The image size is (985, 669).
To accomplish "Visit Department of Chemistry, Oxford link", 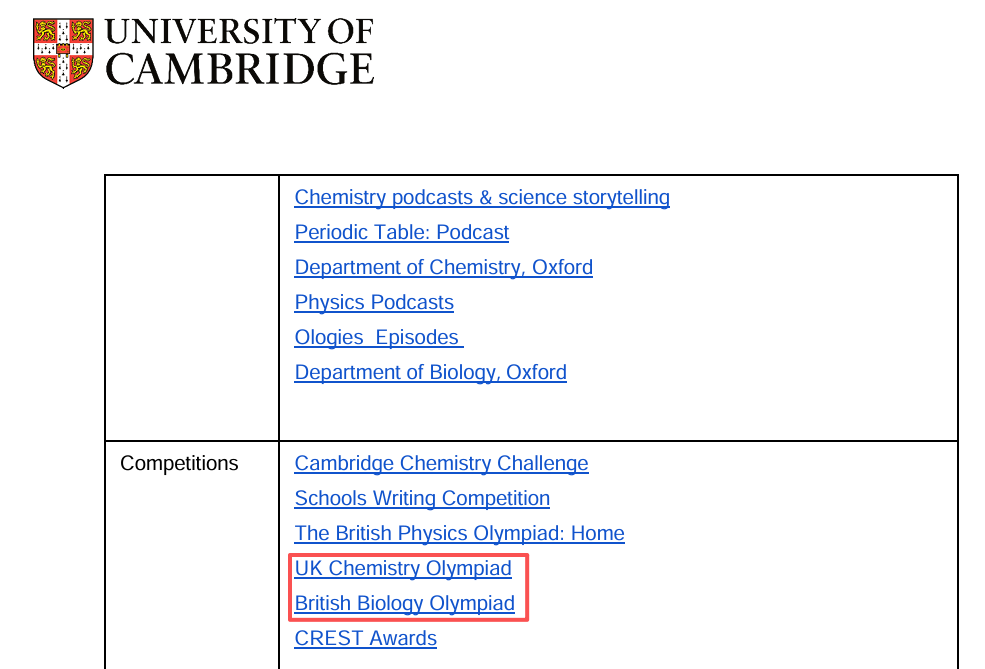I will (443, 268).
